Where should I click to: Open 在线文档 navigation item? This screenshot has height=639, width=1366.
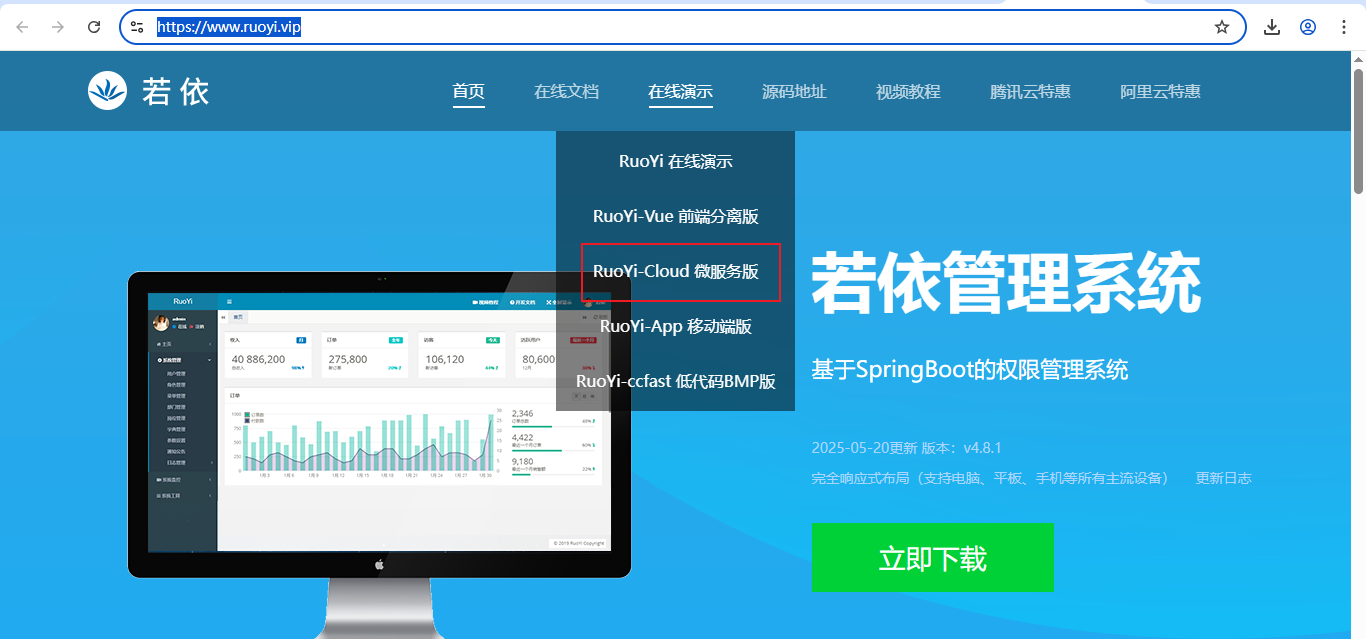point(566,91)
